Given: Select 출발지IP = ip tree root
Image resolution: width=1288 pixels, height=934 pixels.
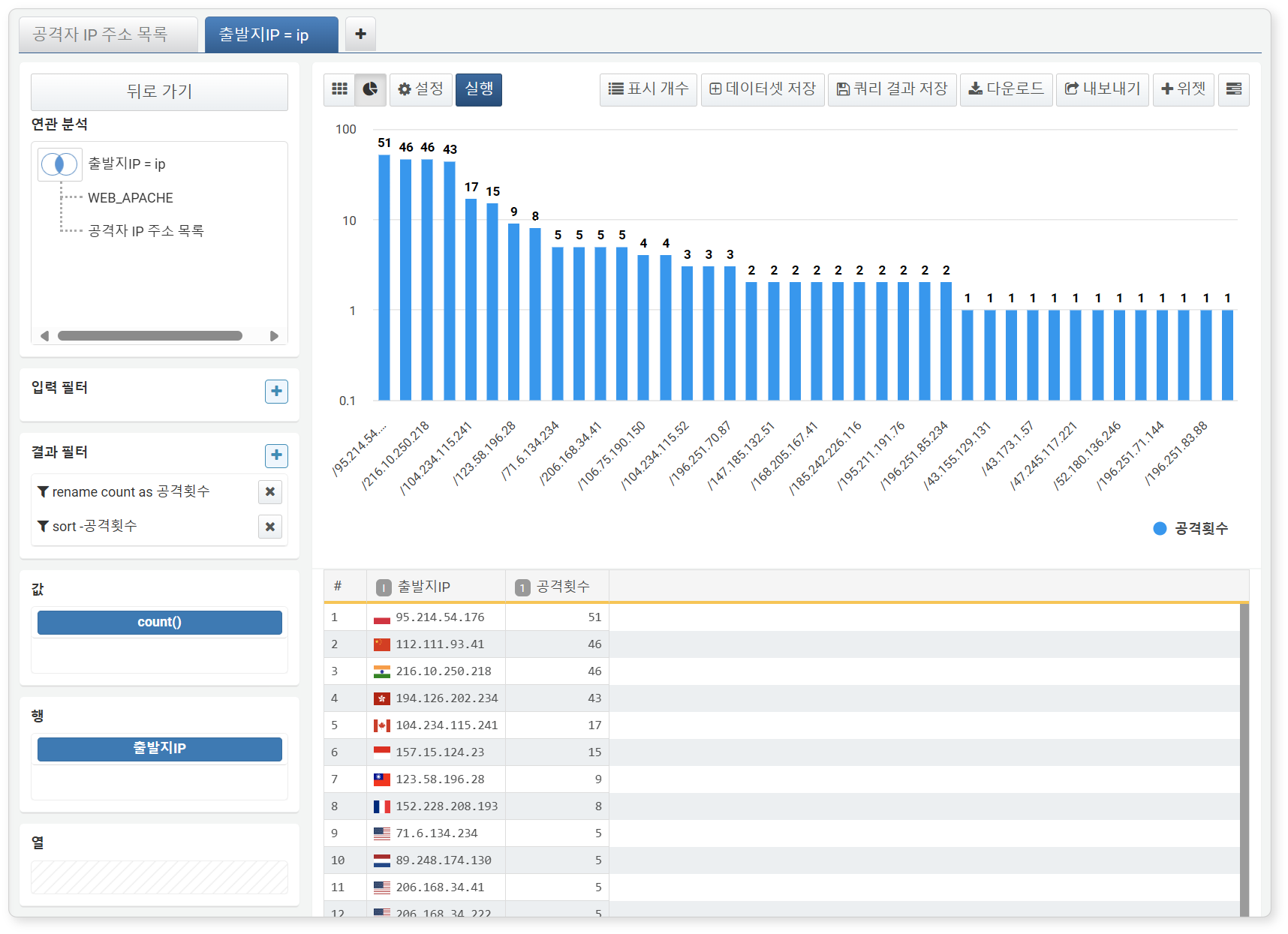Looking at the screenshot, I should click(x=127, y=164).
